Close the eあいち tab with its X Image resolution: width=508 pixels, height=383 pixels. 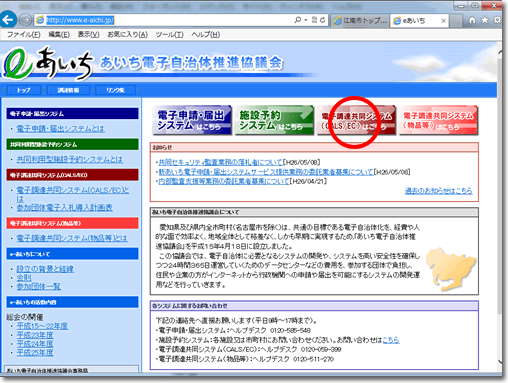click(x=443, y=21)
